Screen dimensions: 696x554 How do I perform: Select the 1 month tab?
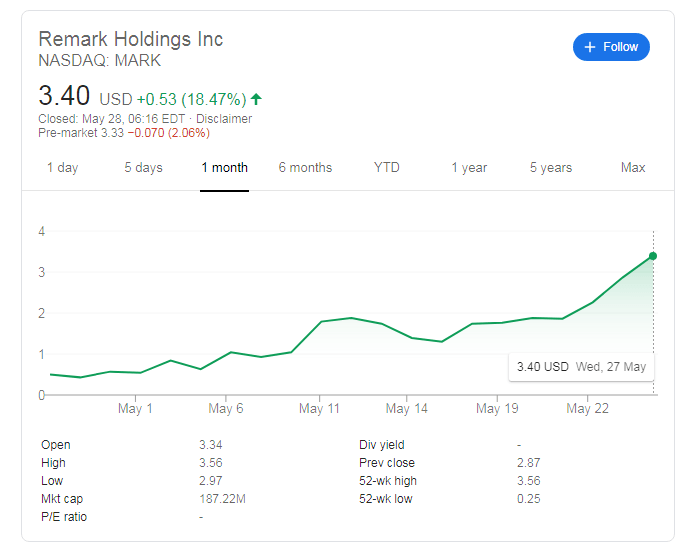coord(224,167)
